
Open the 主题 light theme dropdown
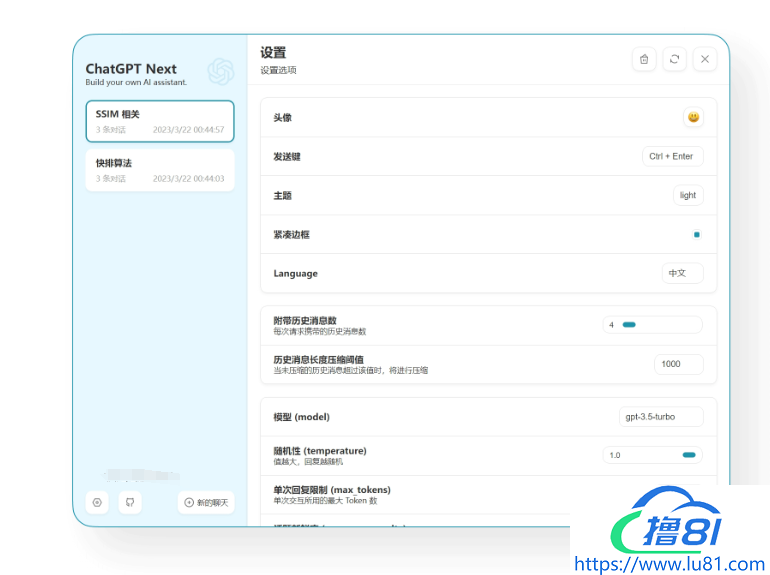(688, 195)
